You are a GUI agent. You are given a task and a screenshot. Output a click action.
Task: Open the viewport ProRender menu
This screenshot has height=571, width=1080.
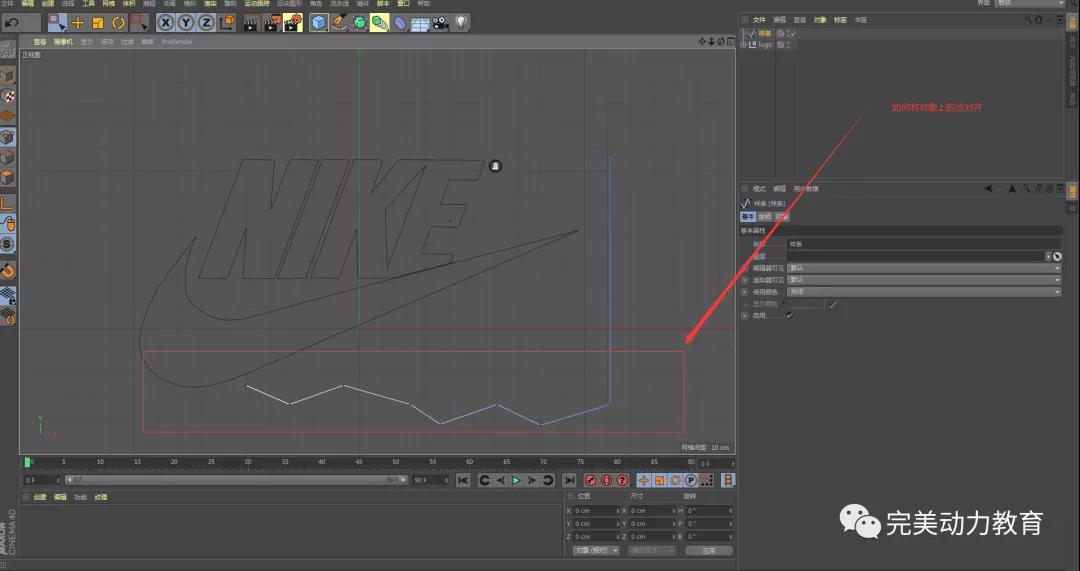178,42
